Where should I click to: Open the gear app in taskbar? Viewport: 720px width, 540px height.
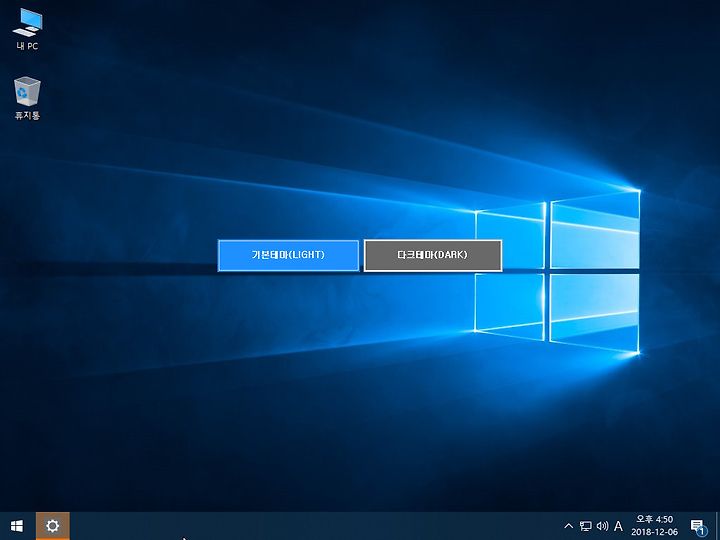coord(53,526)
